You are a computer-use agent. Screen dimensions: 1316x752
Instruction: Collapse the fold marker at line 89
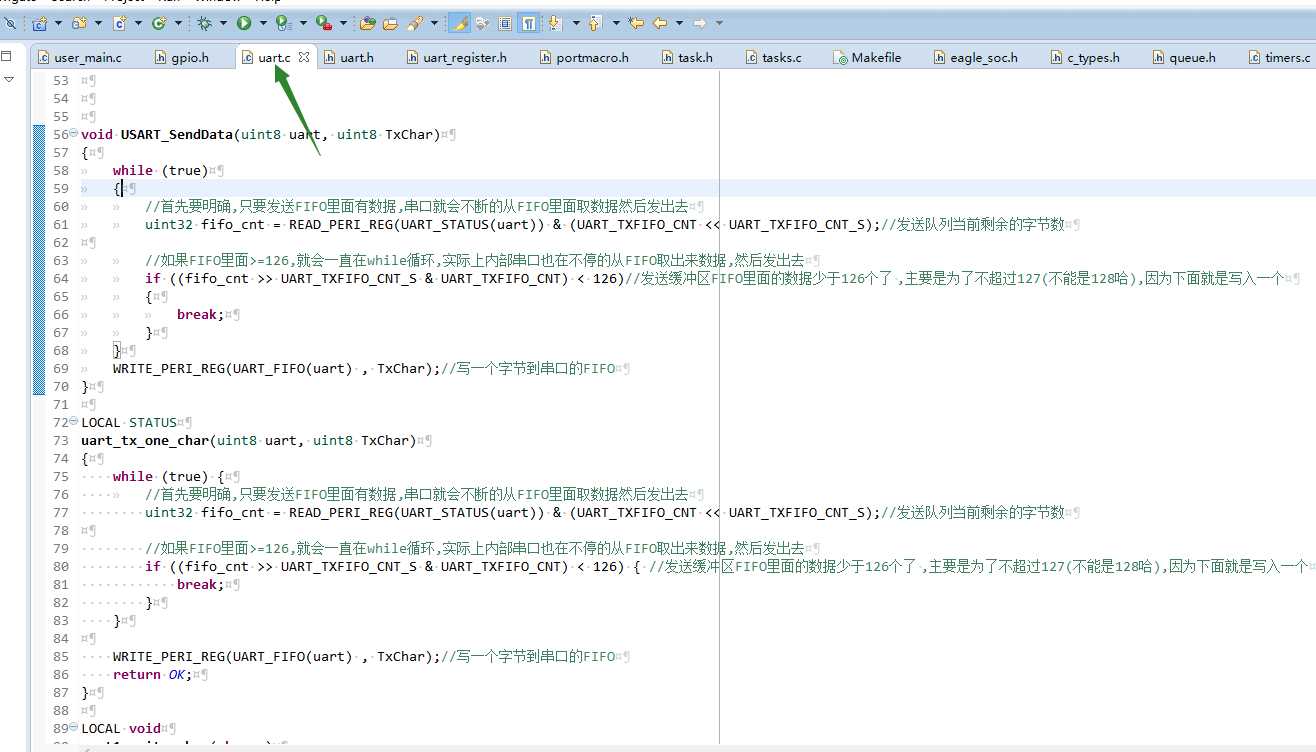pos(74,727)
